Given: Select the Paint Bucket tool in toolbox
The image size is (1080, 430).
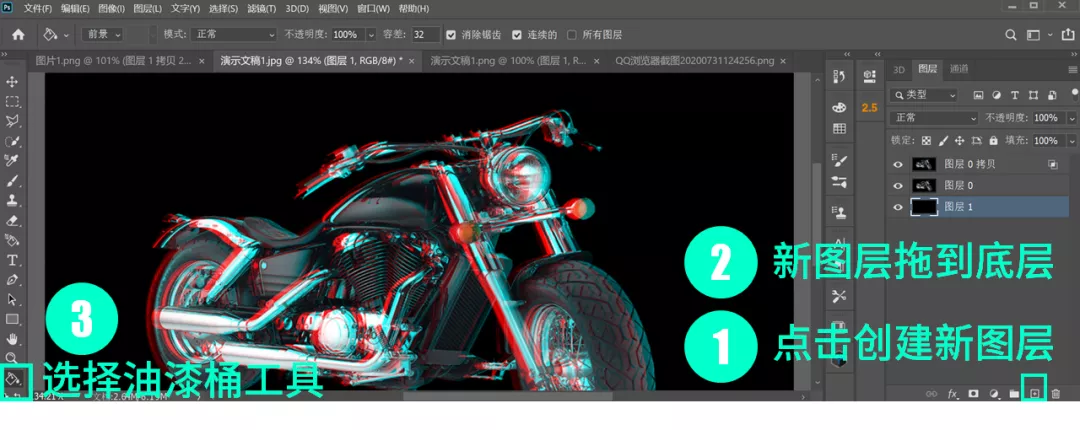Looking at the screenshot, I should pyautogui.click(x=14, y=378).
